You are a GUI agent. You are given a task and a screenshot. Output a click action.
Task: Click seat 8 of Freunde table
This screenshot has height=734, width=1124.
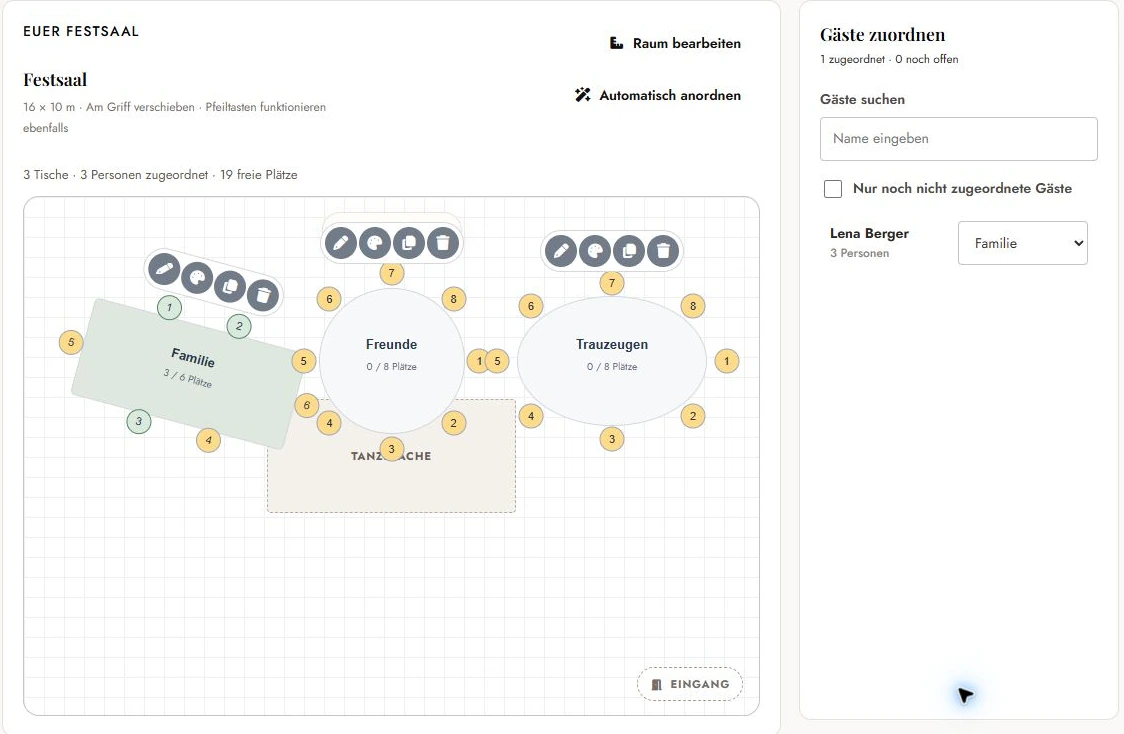point(453,299)
